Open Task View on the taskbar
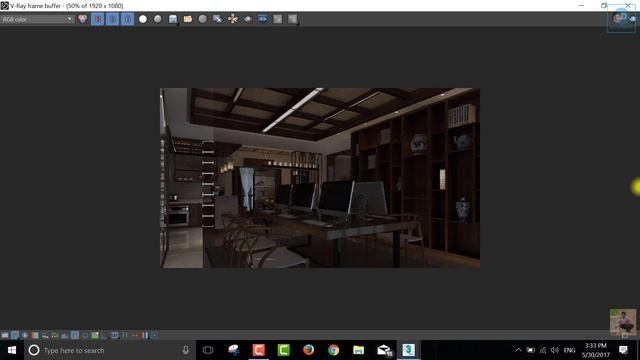 pyautogui.click(x=208, y=350)
